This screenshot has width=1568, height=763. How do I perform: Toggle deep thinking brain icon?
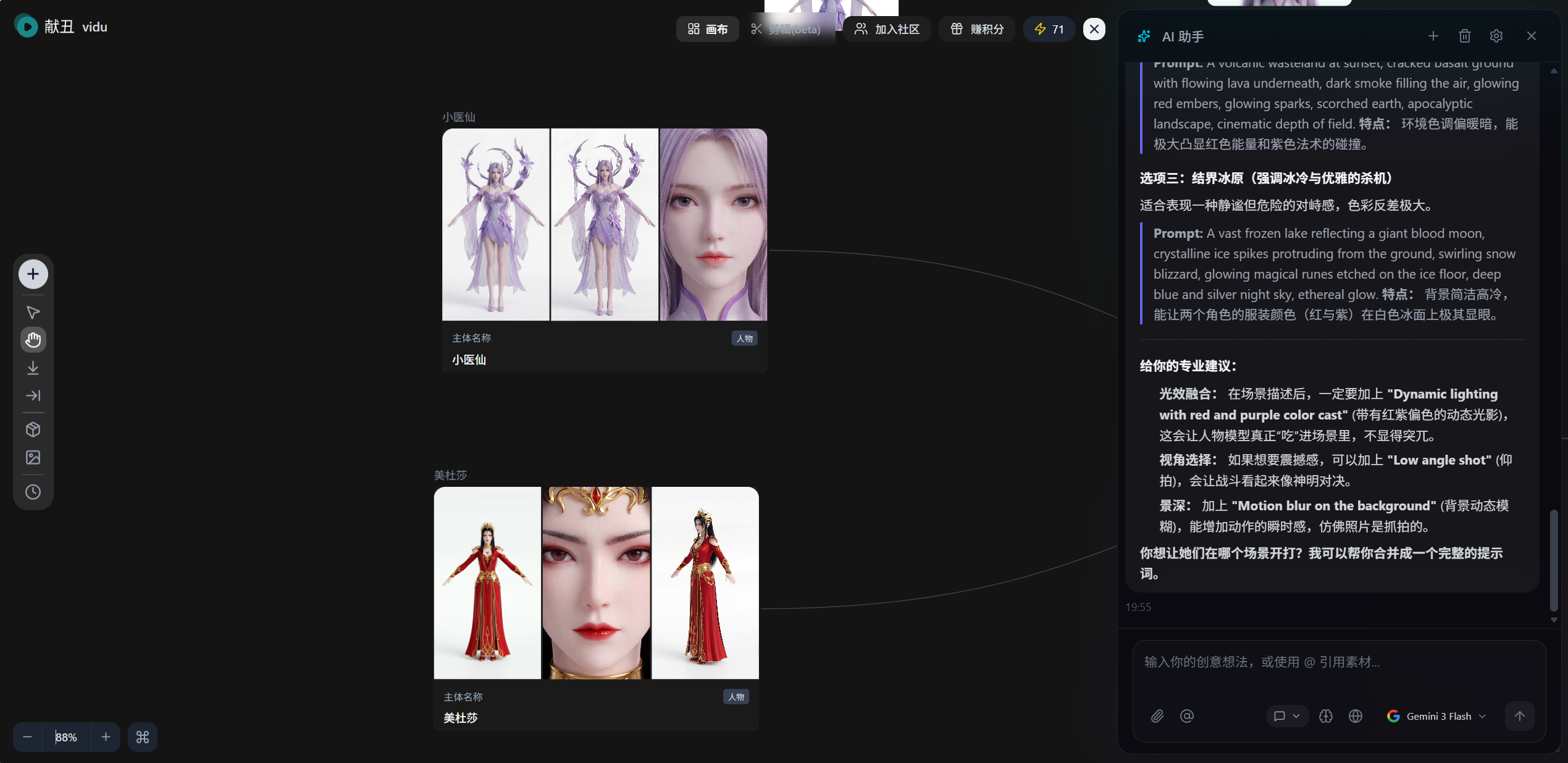1325,716
